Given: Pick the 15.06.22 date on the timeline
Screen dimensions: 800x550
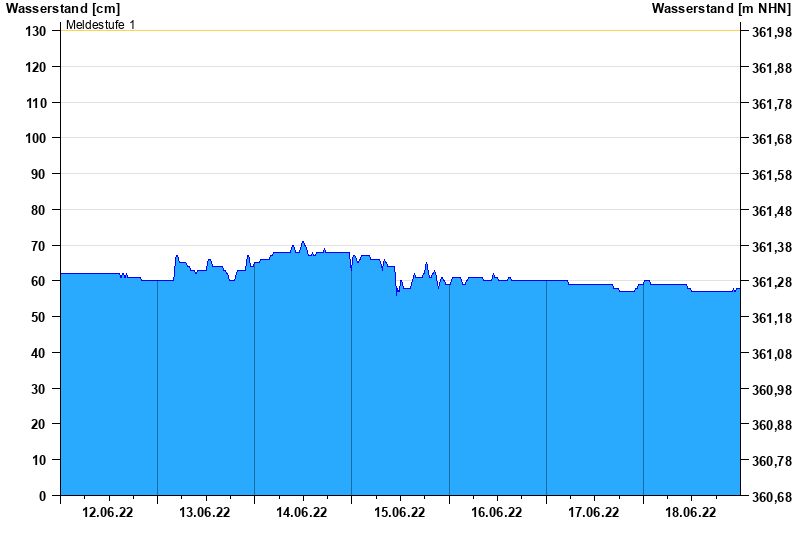Looking at the screenshot, I should click(x=399, y=513).
